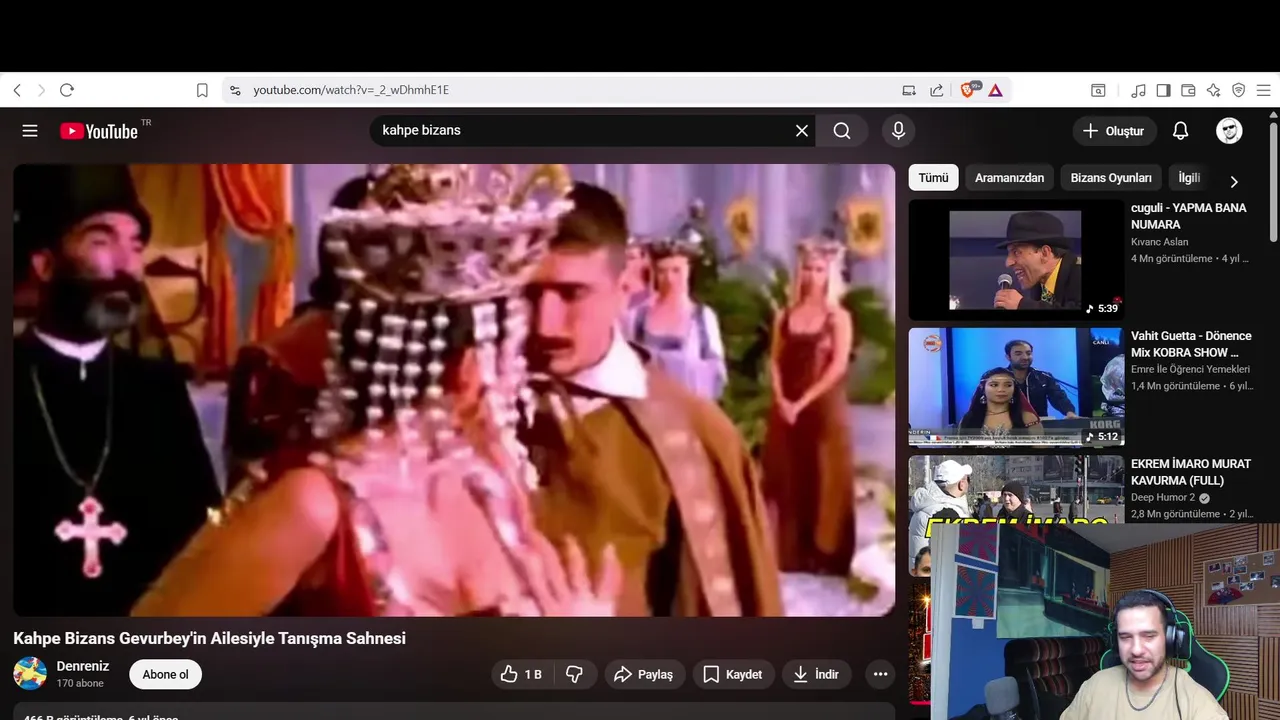Viewport: 1280px width, 720px height.
Task: Open Leo AI sparkle icon
Action: (x=1213, y=90)
